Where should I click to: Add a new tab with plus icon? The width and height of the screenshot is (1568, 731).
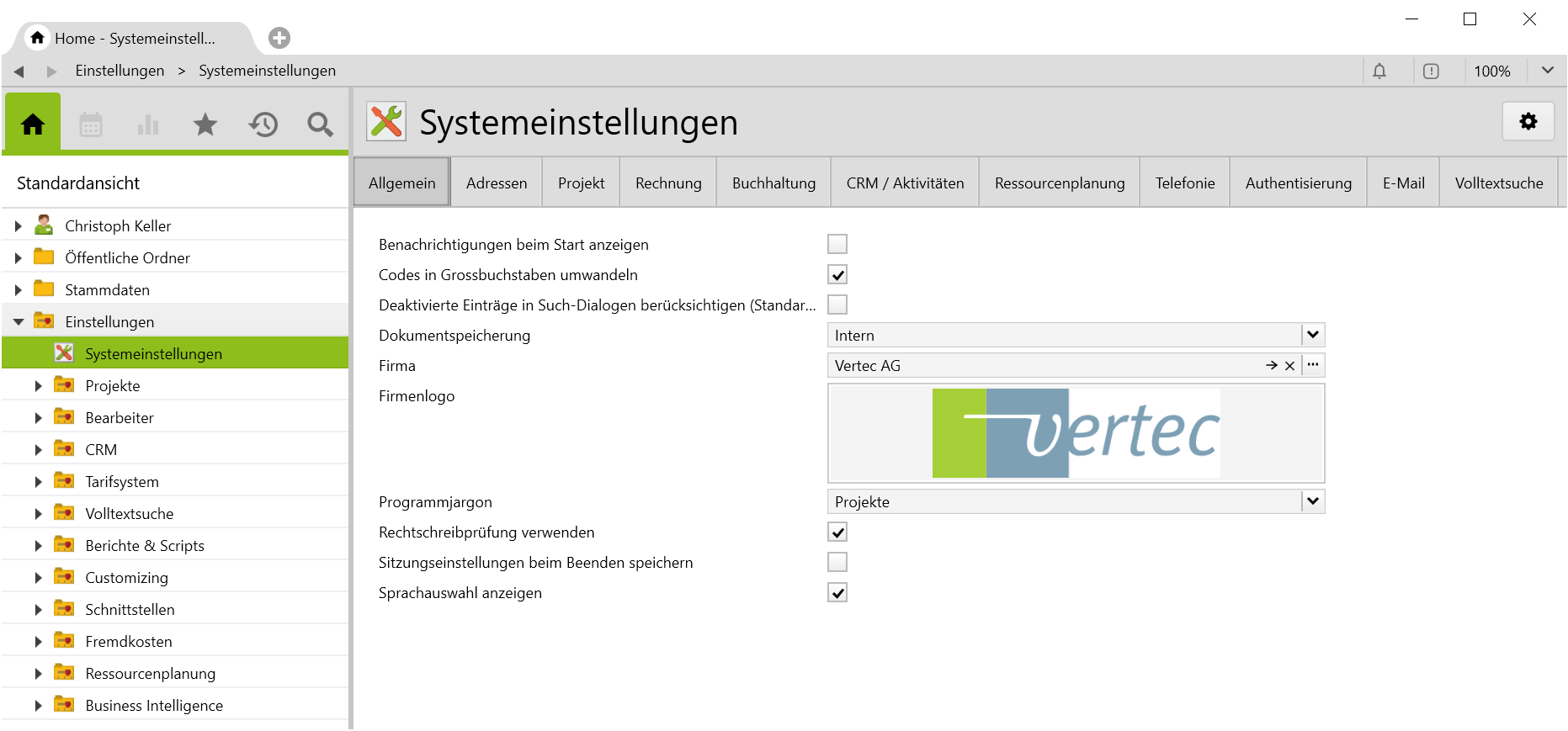(279, 38)
